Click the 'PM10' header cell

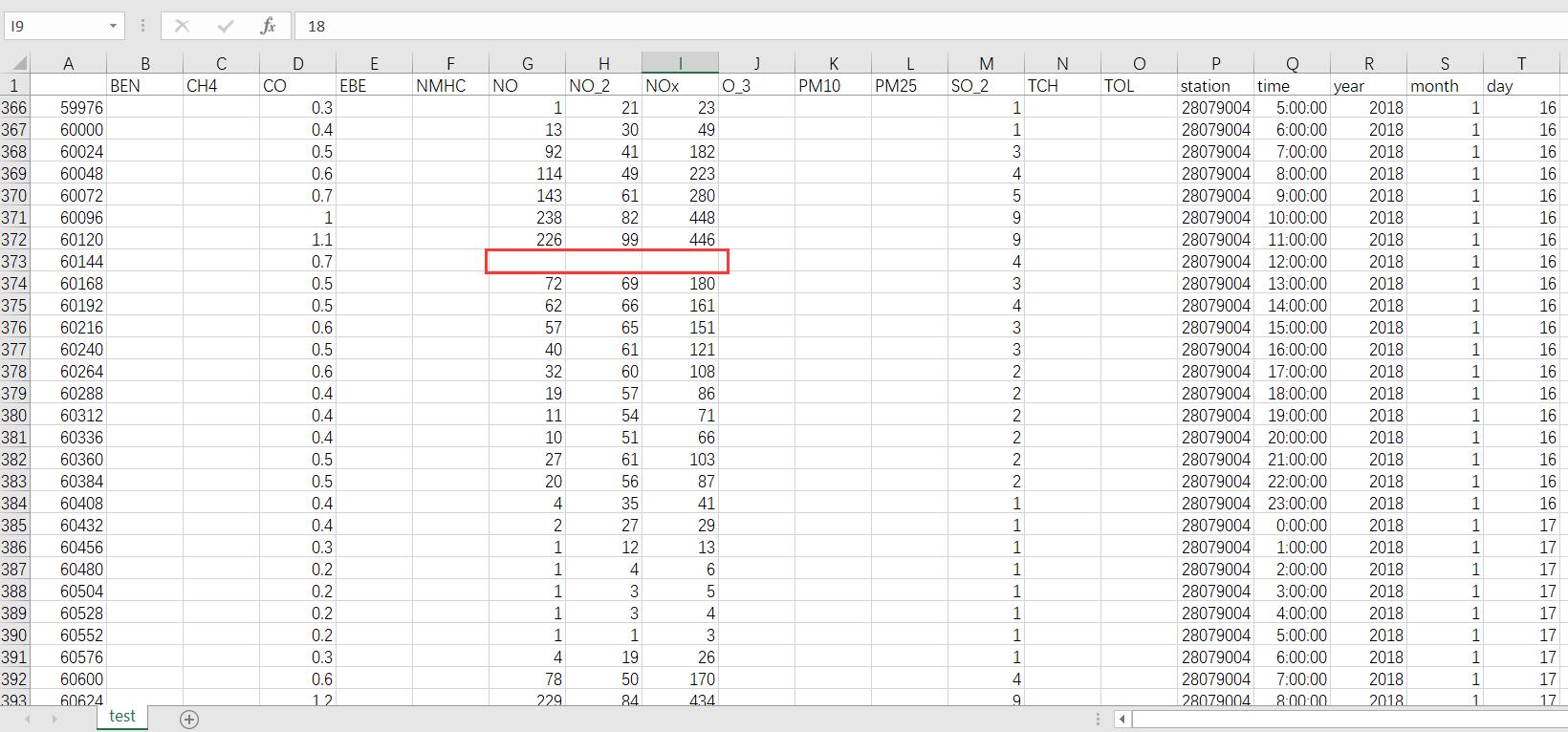tap(833, 86)
